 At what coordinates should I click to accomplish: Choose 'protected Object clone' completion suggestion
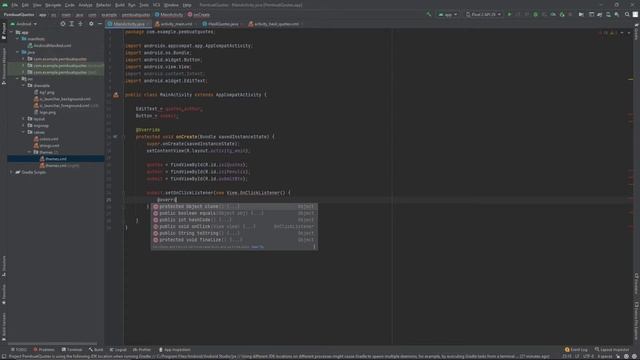pyautogui.click(x=234, y=207)
